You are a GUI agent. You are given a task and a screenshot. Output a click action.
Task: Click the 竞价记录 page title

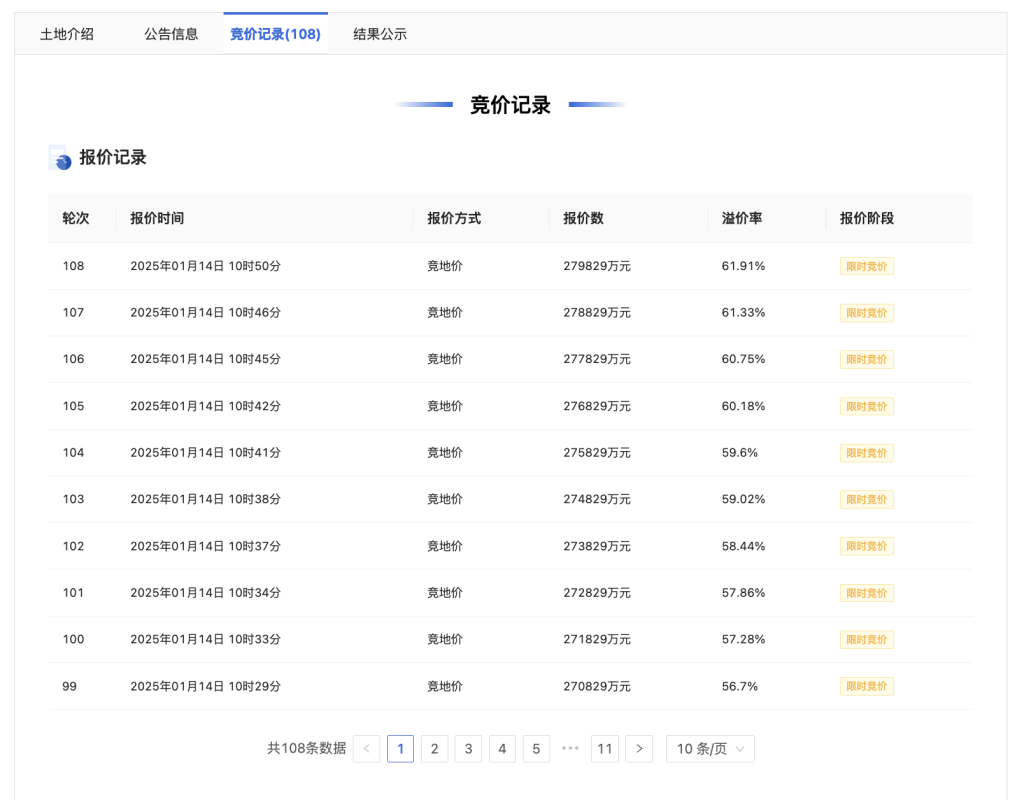point(512,105)
